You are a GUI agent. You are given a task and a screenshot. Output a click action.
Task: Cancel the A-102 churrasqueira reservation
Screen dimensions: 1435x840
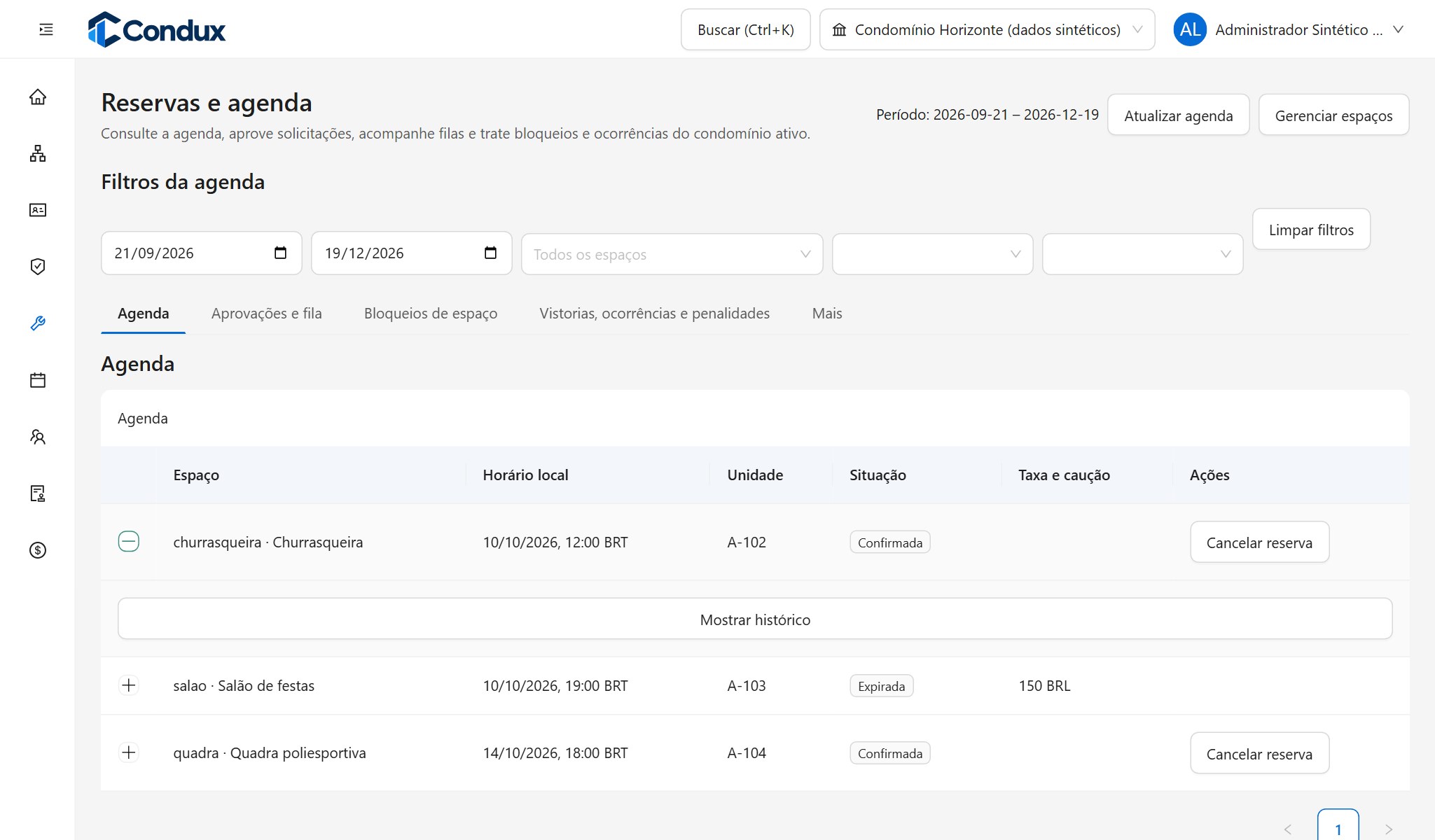[1259, 542]
